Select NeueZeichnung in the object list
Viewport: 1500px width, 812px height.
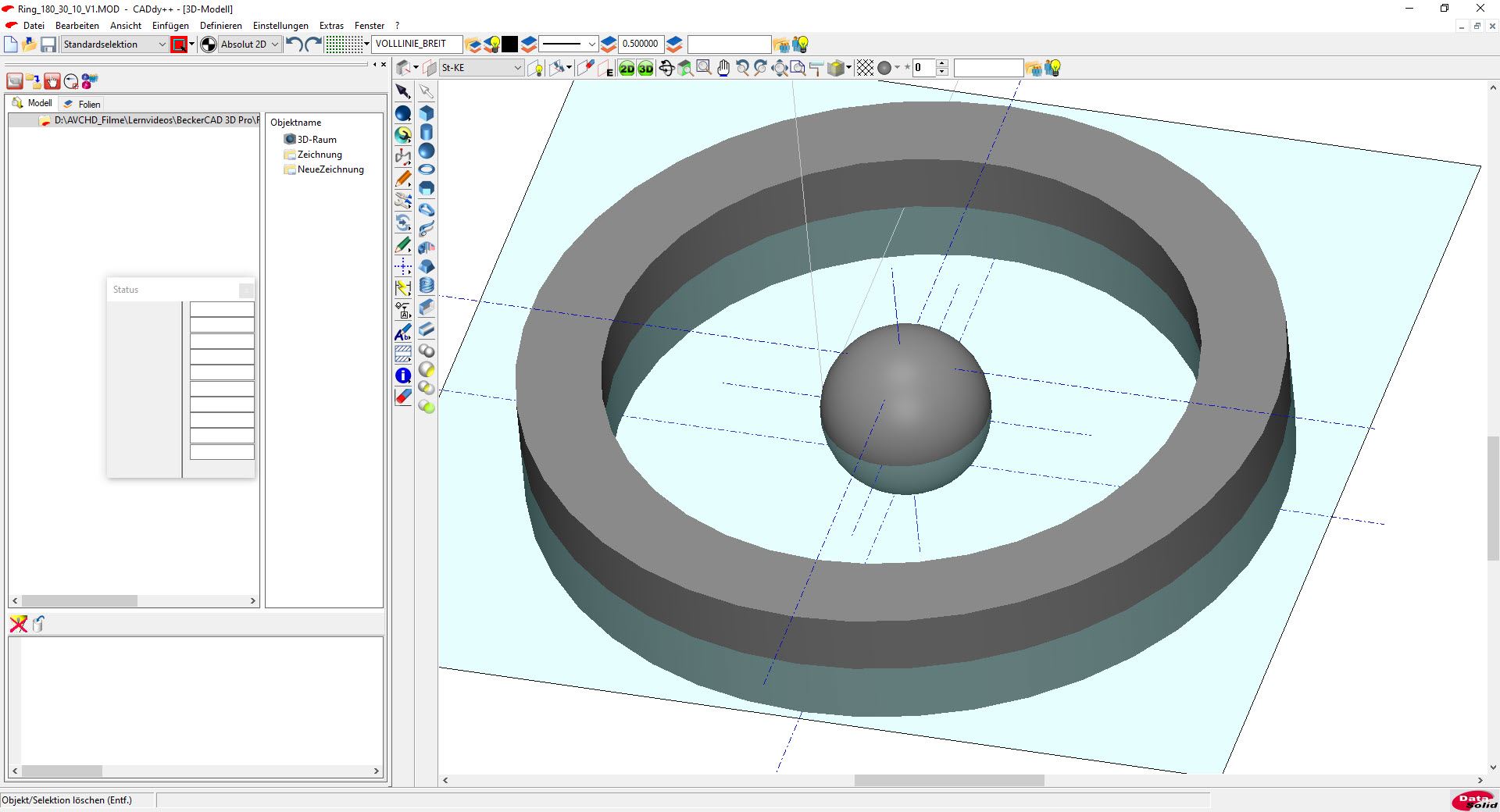coord(330,169)
